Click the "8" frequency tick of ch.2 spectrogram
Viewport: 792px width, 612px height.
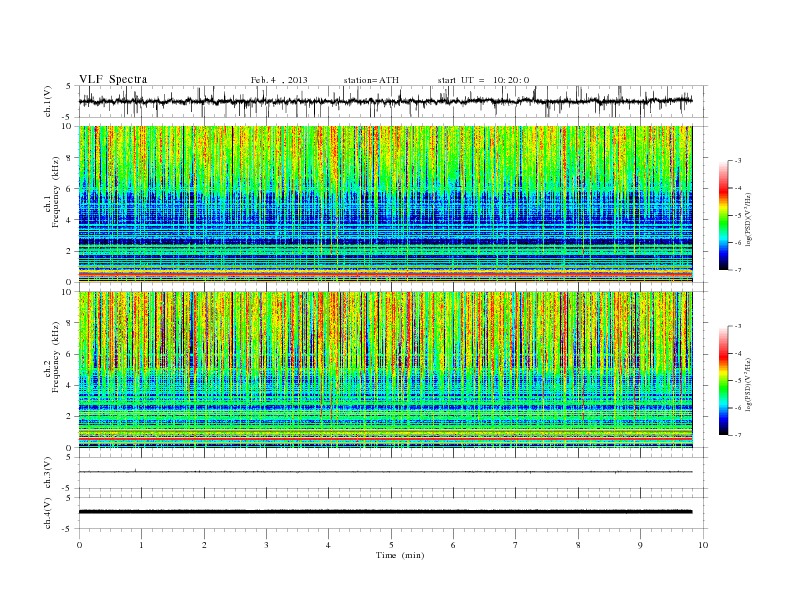pos(70,323)
